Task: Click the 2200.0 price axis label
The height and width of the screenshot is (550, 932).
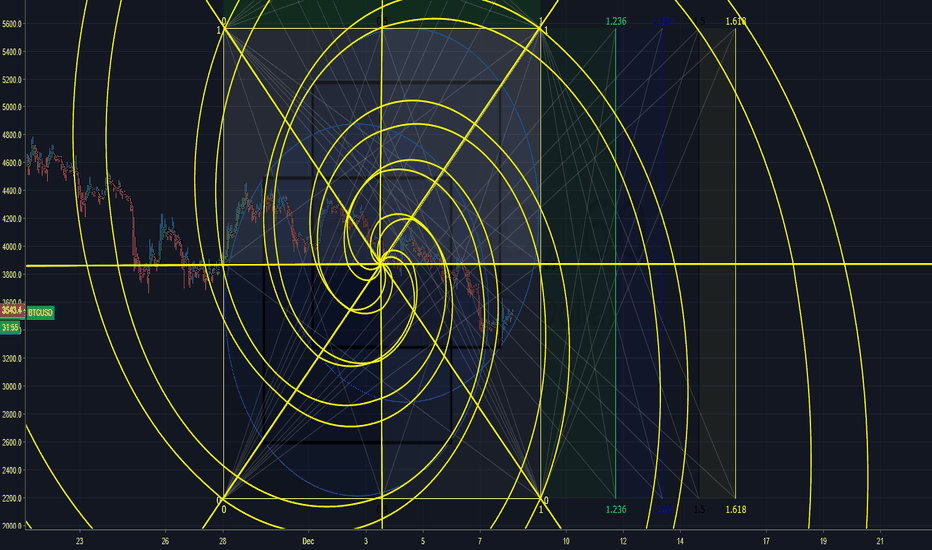Action: 12,499
